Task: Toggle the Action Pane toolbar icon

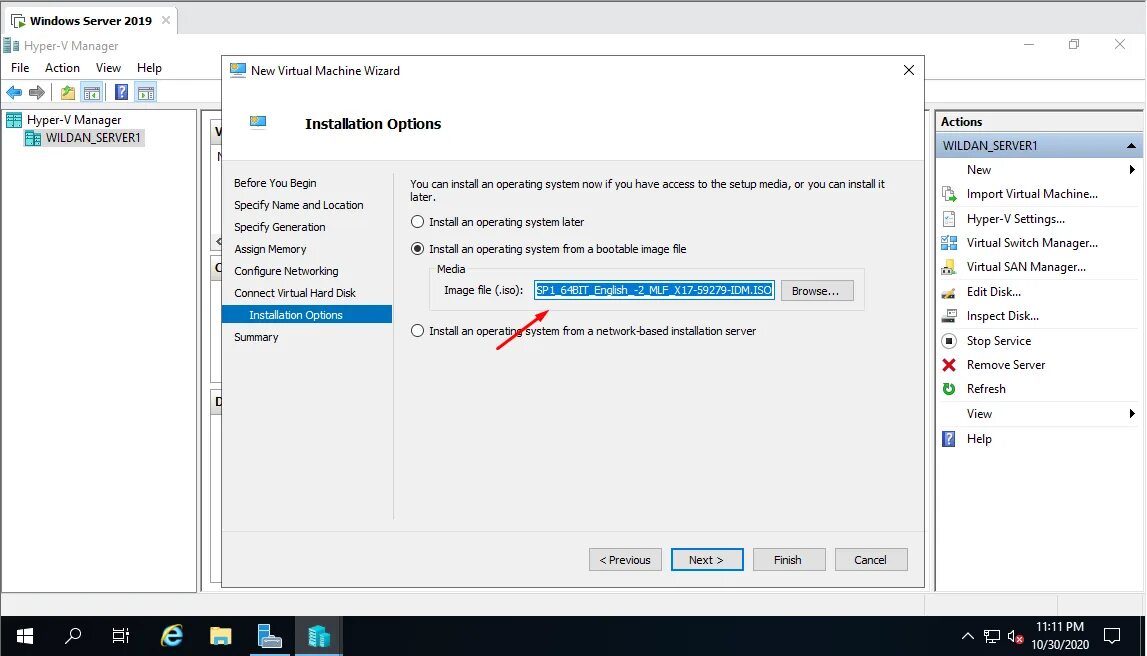Action: (x=146, y=92)
